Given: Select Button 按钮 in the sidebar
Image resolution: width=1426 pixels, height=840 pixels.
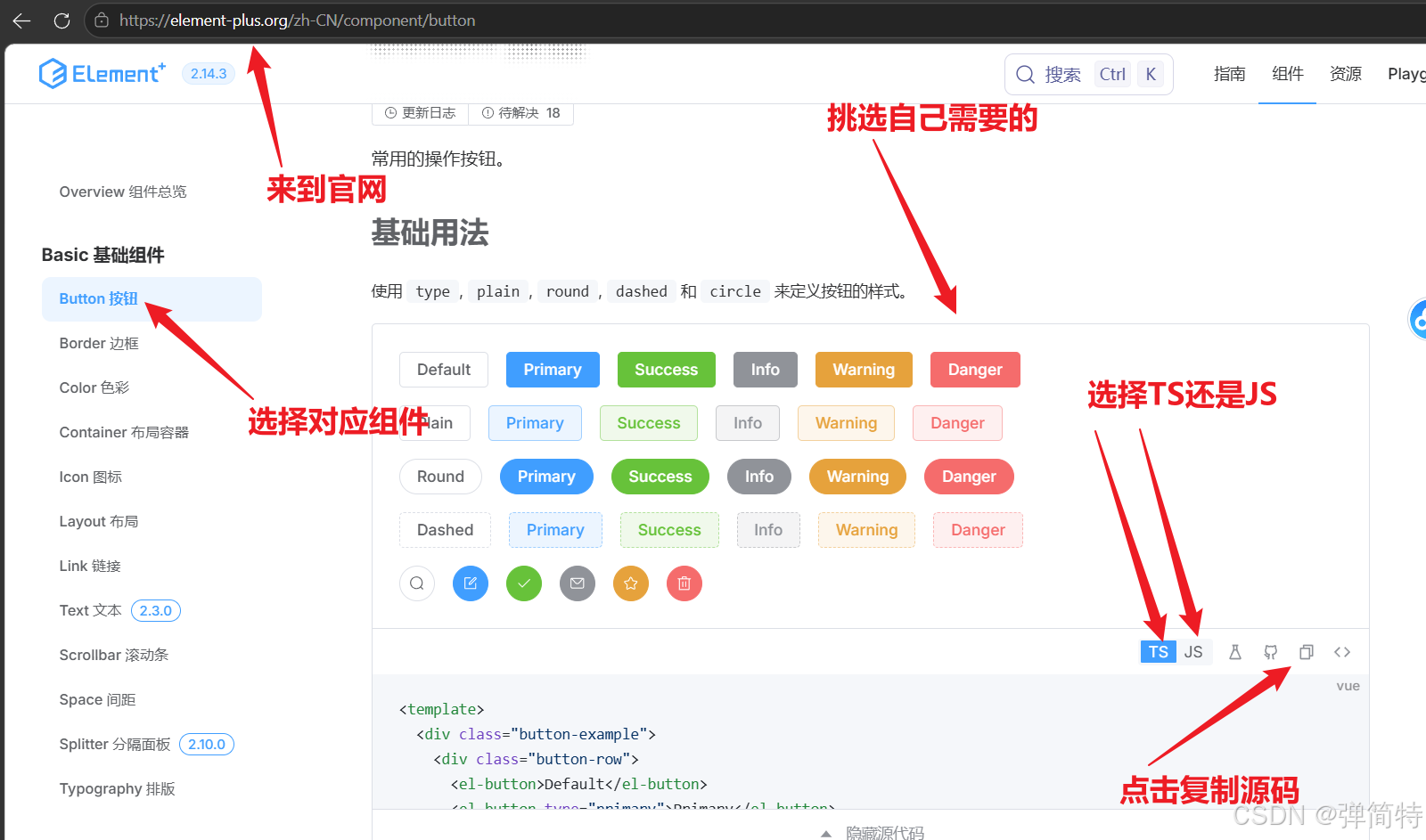Looking at the screenshot, I should pos(152,298).
